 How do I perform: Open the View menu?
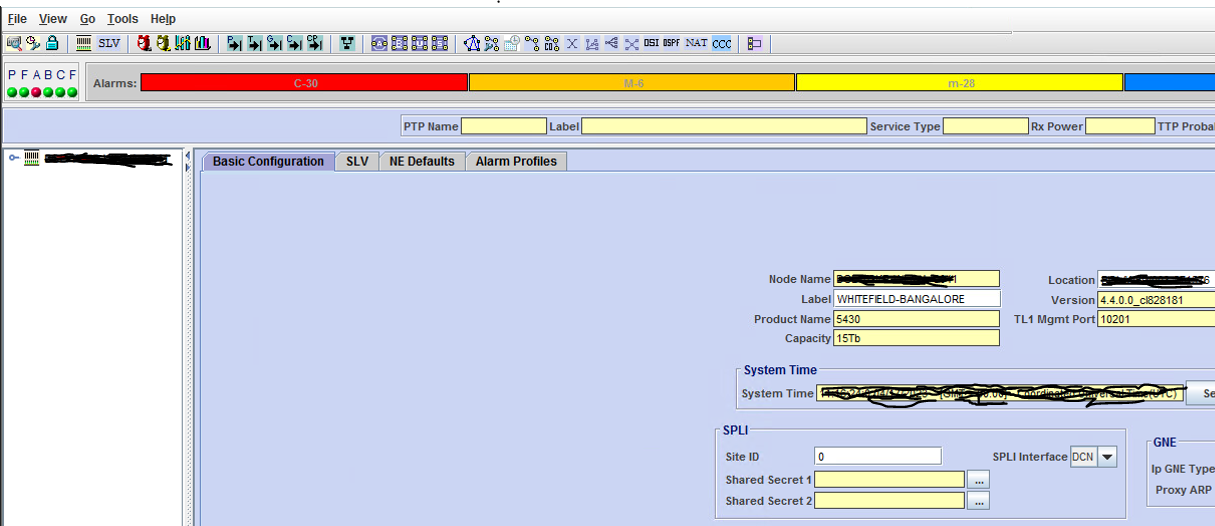(53, 19)
